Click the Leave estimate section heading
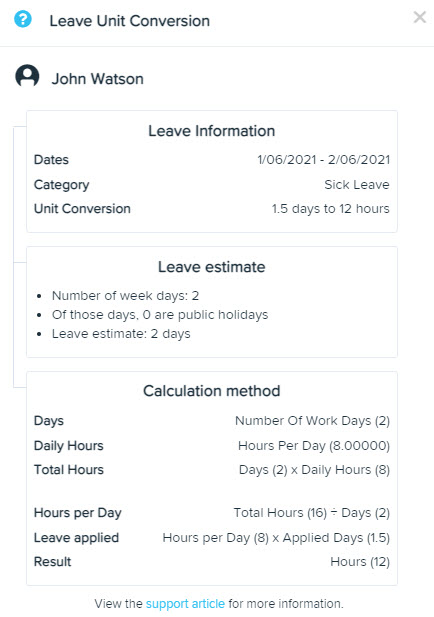Image resolution: width=434 pixels, height=617 pixels. [212, 267]
